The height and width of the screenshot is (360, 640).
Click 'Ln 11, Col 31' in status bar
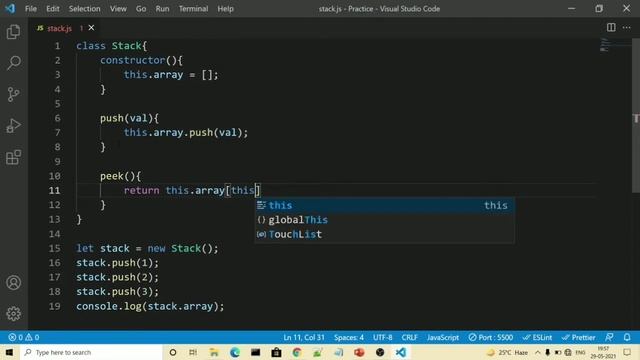point(304,338)
